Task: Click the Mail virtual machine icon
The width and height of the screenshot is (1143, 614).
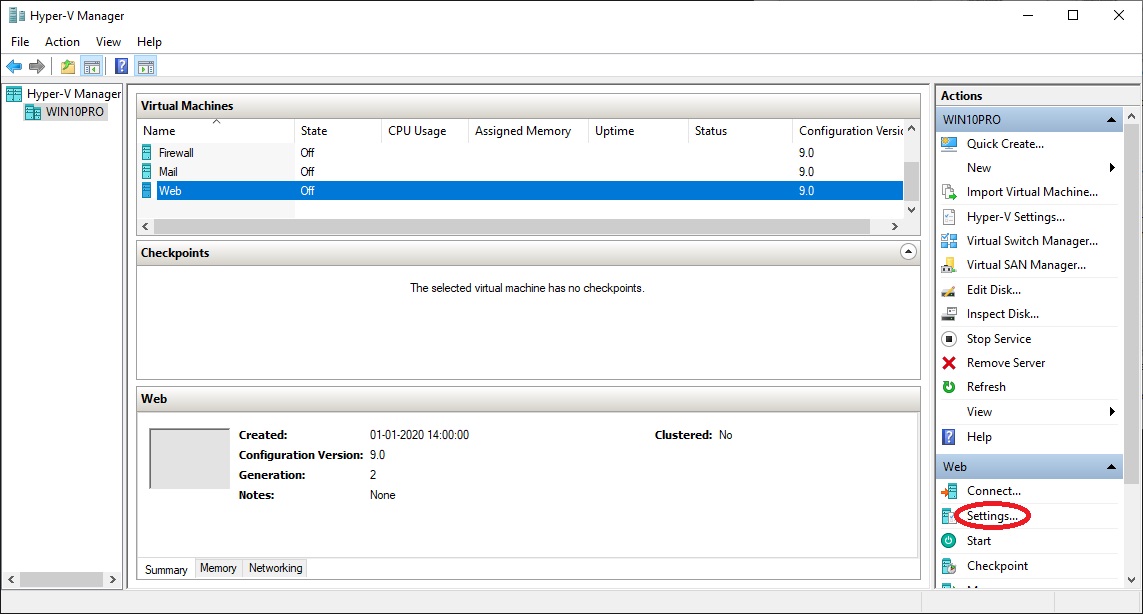Action: pos(147,171)
